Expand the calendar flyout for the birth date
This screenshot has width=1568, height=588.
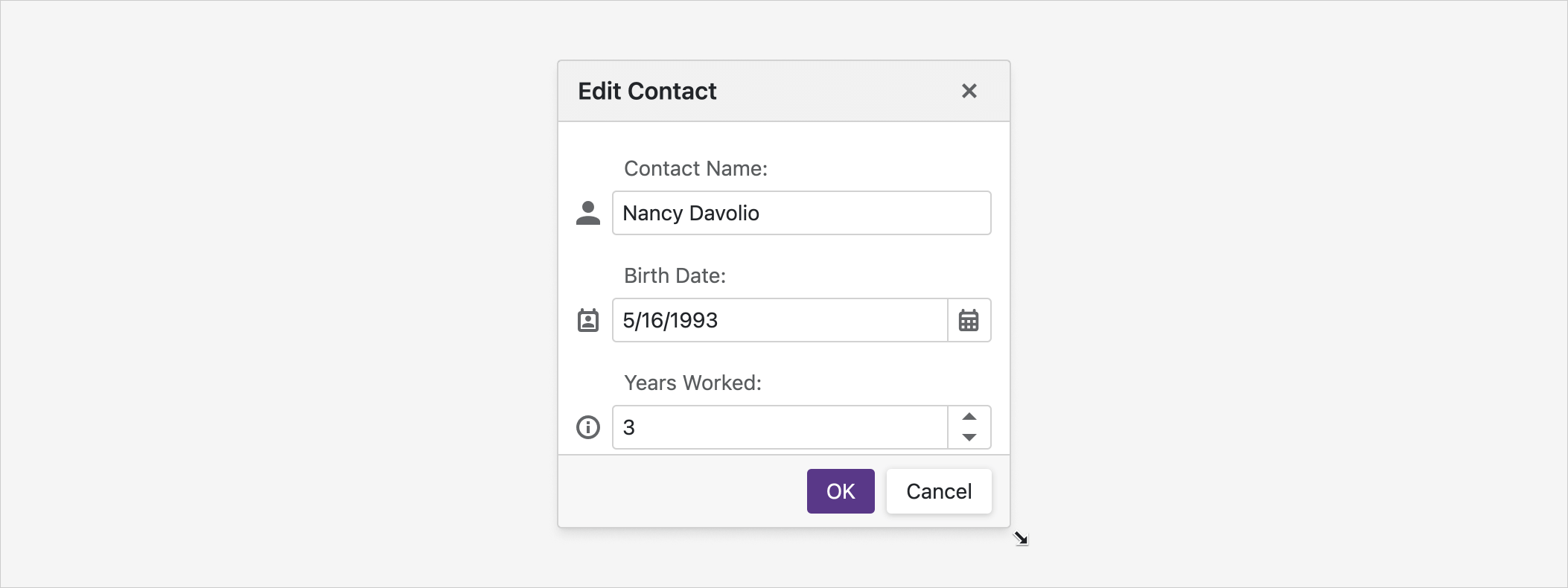click(969, 320)
